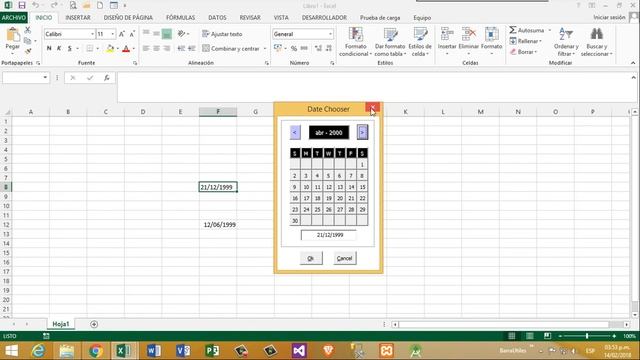Click the percent style icon
The height and width of the screenshot is (360, 640).
click(x=293, y=49)
